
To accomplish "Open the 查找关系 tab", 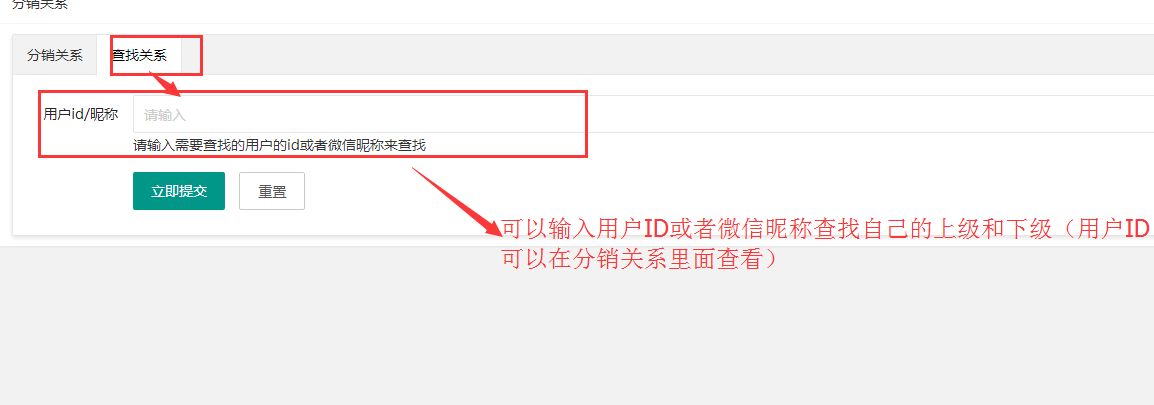I will (x=139, y=55).
